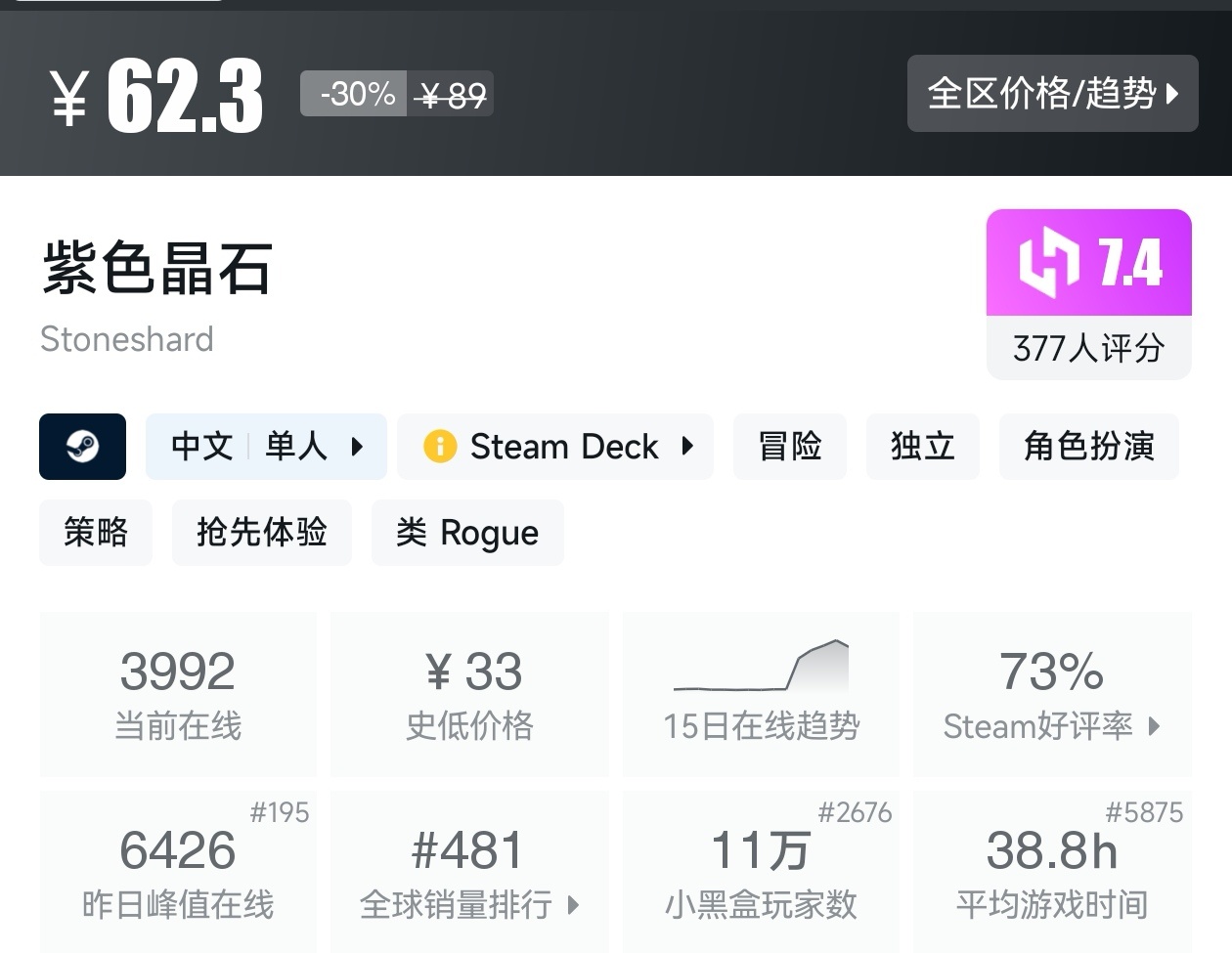The height and width of the screenshot is (953, 1232).
Task: Click the Steam platform logo icon
Action: point(82,447)
